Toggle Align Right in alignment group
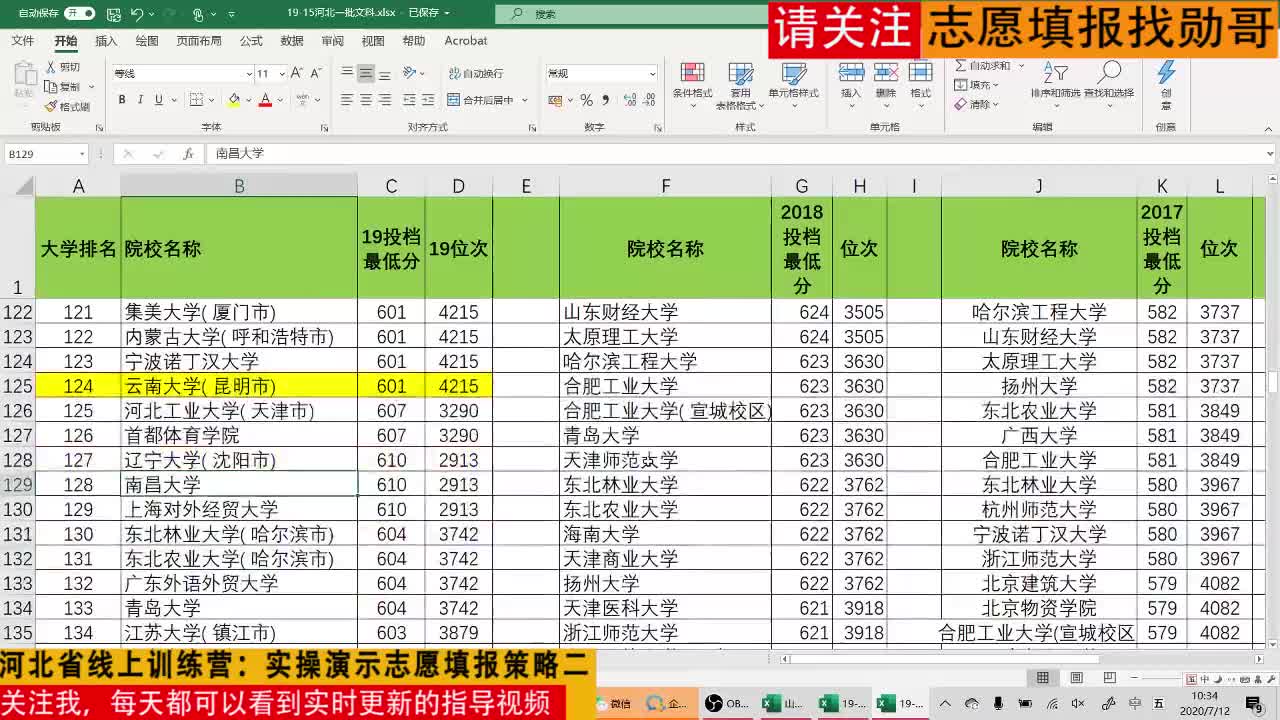This screenshot has height=720, width=1280. tap(385, 100)
